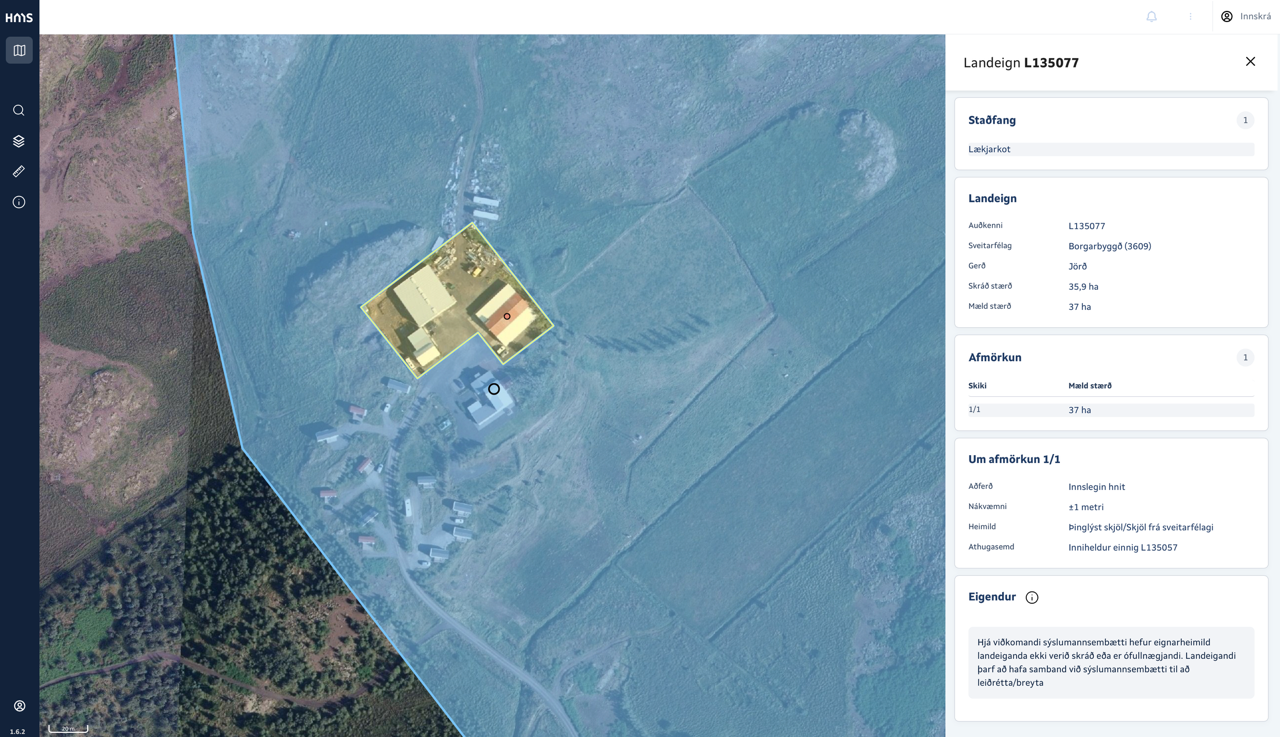
Task: Select the ruler measurement tool
Action: [19, 171]
